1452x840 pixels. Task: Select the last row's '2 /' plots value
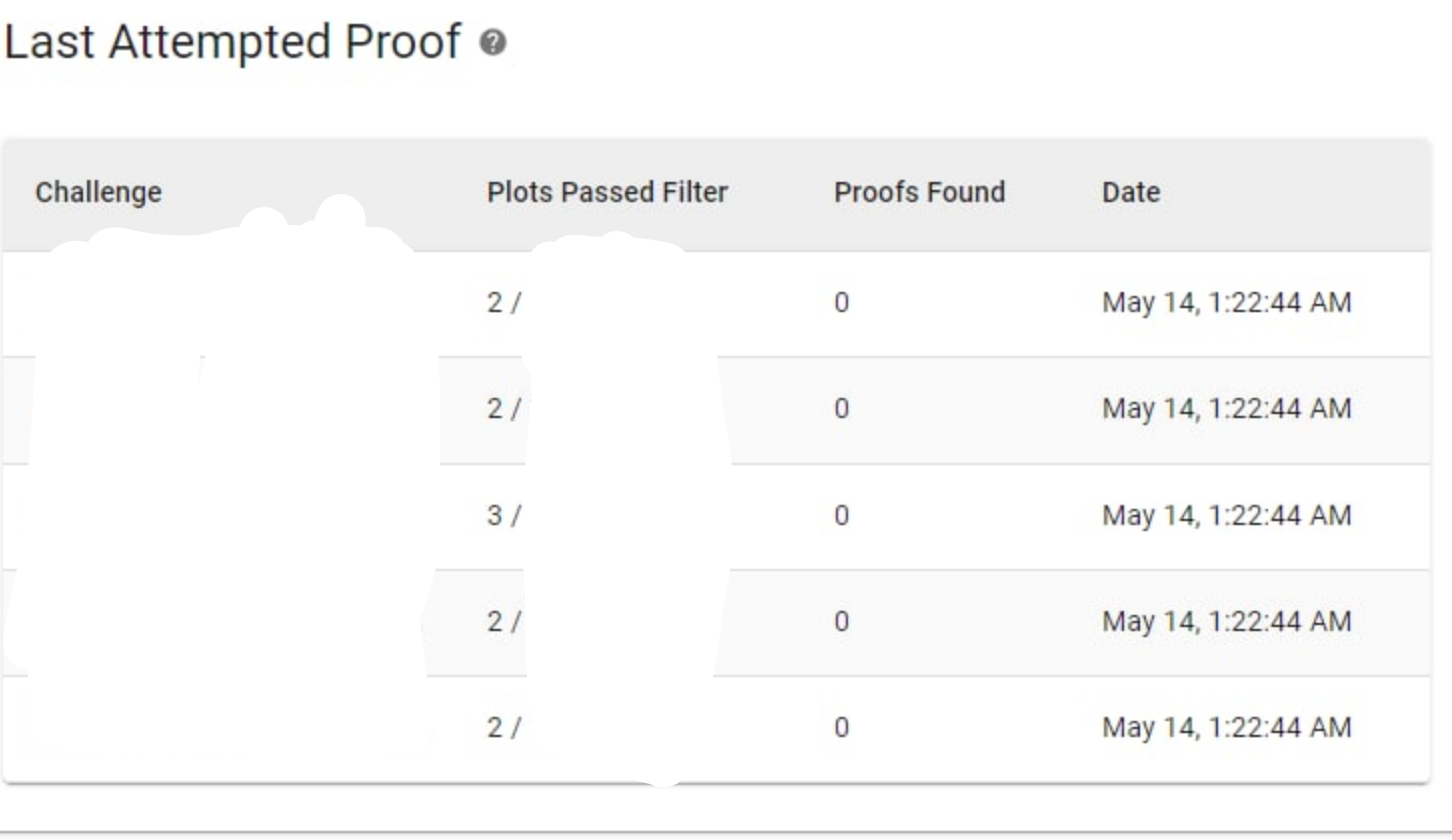(503, 728)
